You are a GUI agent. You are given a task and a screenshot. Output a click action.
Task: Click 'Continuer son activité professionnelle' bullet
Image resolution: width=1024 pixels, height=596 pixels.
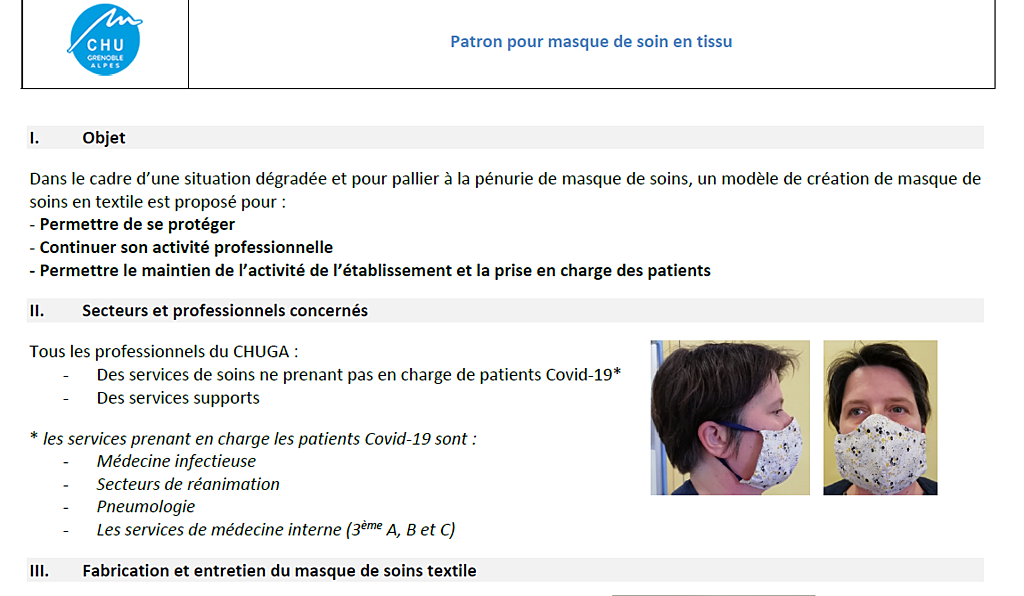pyautogui.click(x=181, y=247)
